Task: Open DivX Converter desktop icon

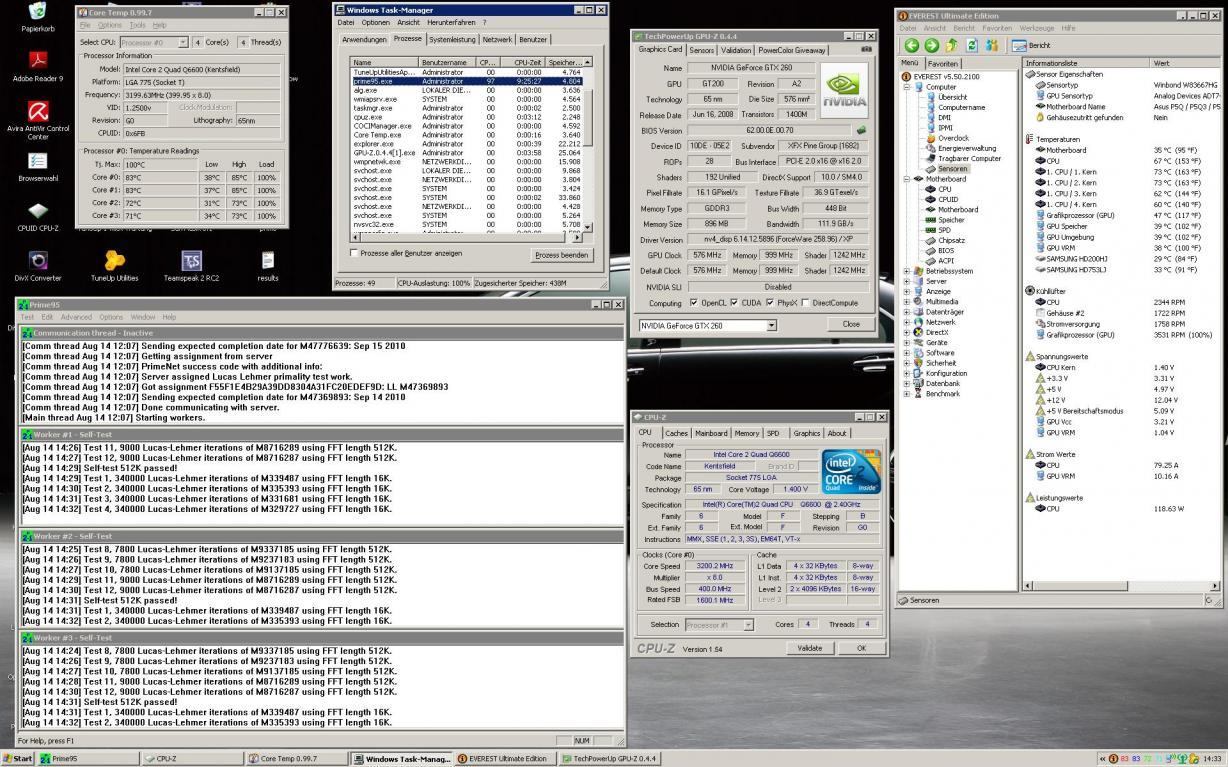Action: 38,267
